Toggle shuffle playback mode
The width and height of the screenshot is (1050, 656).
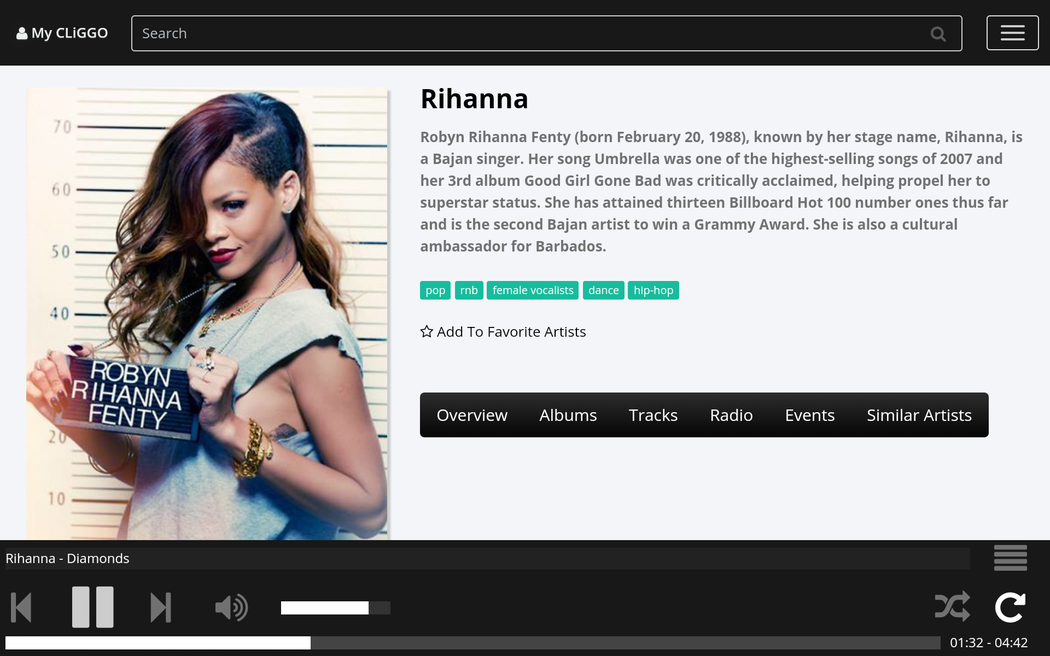coord(952,606)
